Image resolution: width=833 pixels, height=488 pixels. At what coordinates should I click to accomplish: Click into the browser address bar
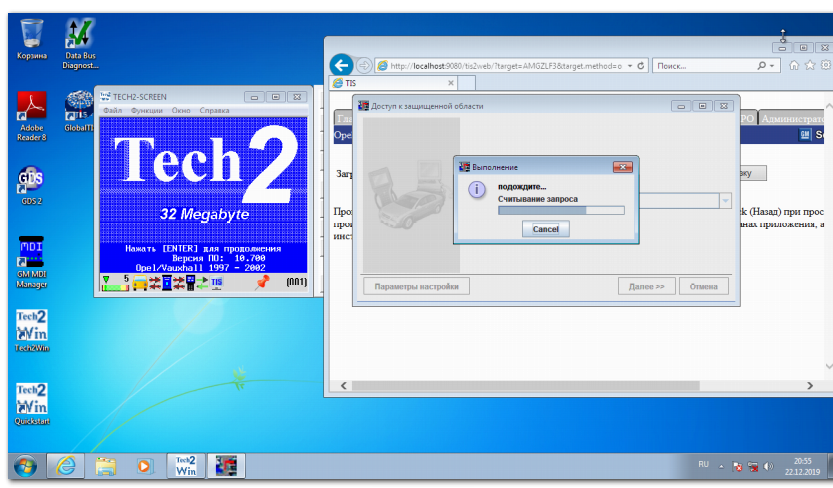point(506,66)
